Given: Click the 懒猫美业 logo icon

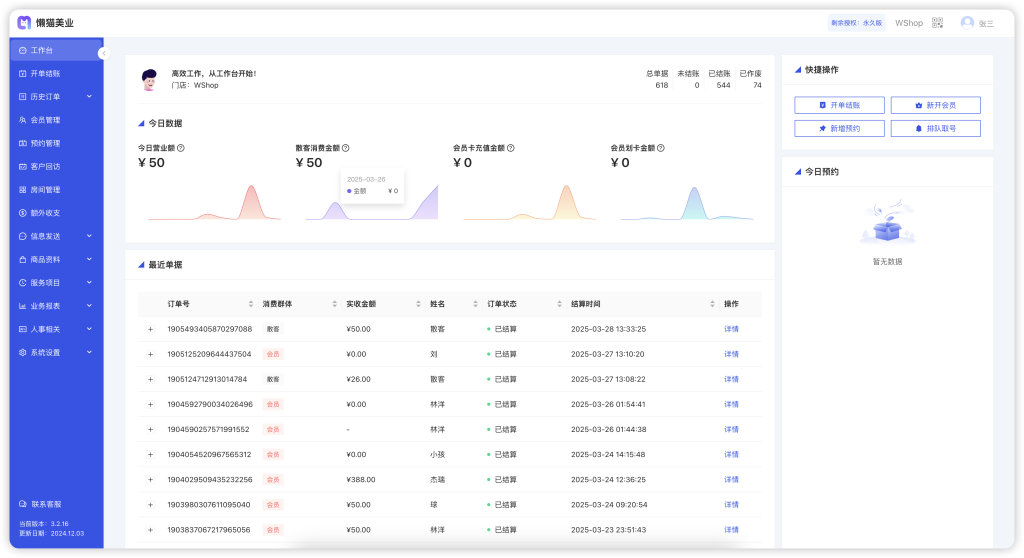Looking at the screenshot, I should [24, 23].
